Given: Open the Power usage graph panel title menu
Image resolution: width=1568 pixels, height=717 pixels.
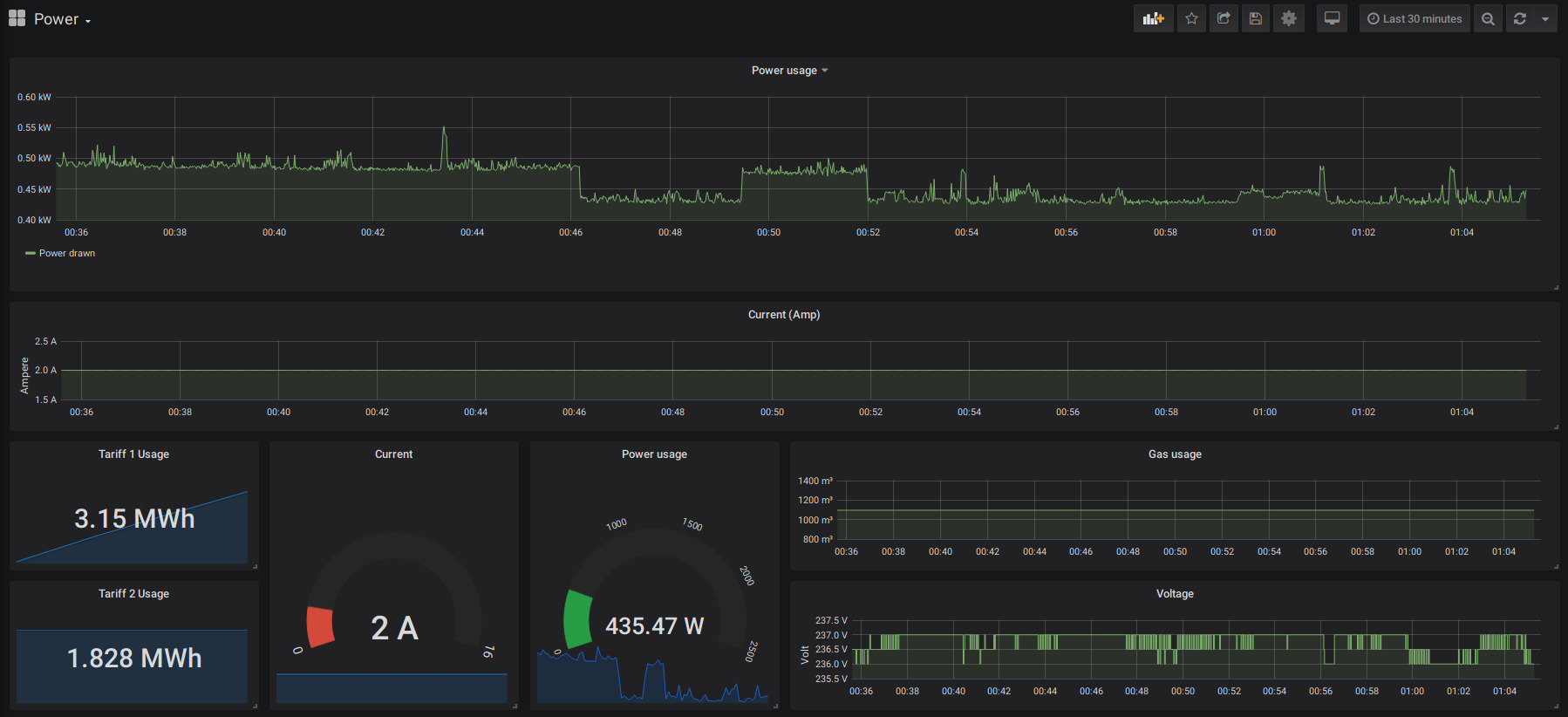Looking at the screenshot, I should click(789, 71).
